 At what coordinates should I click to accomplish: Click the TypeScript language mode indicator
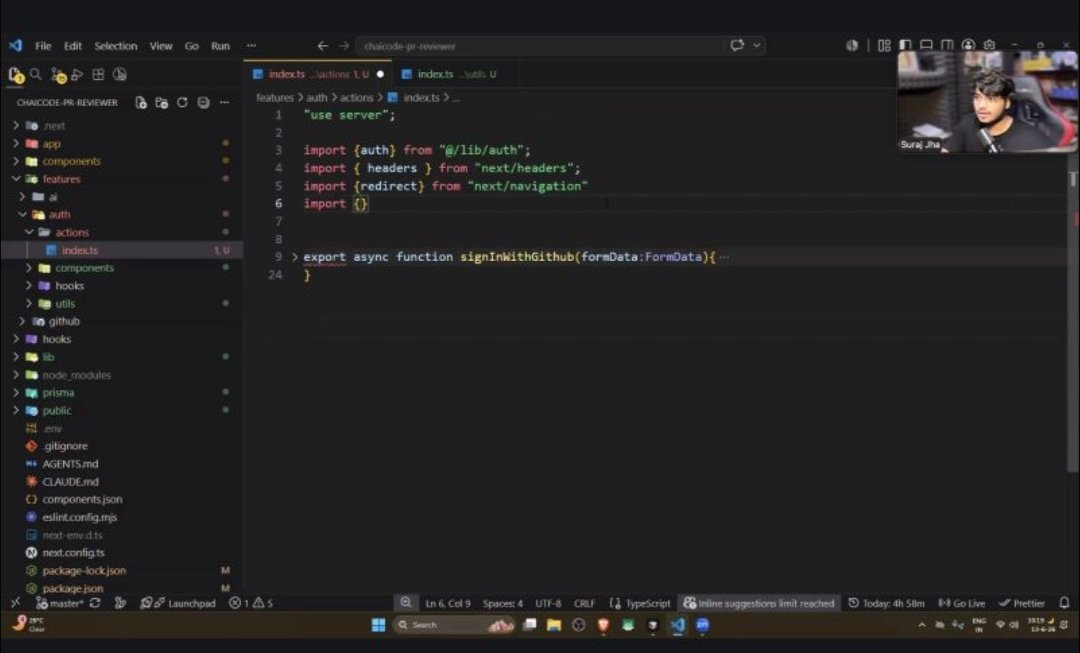click(x=640, y=603)
